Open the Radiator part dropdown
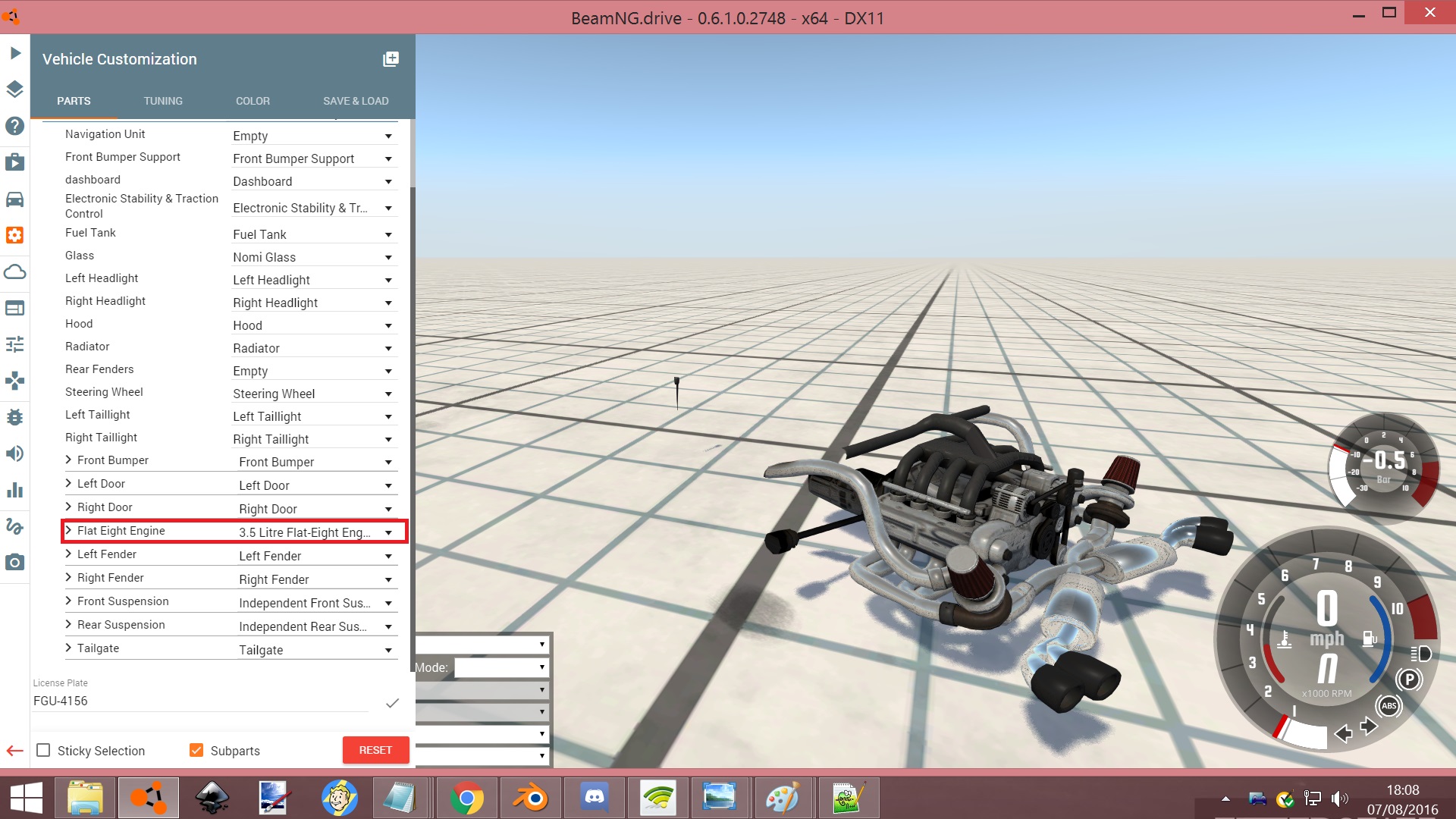Screen dimensions: 1456x819 (315, 348)
